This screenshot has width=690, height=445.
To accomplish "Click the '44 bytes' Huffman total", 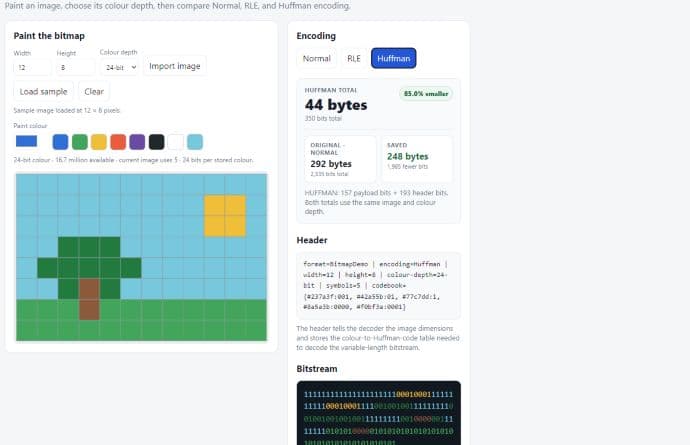I will point(336,105).
